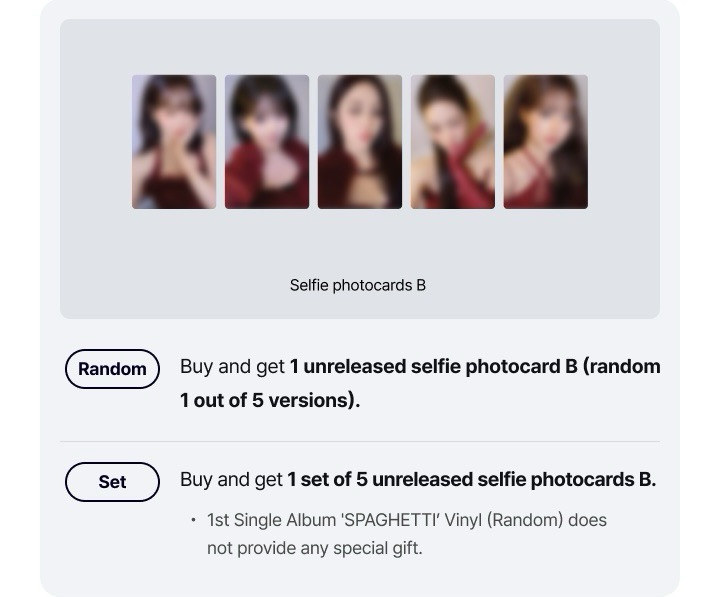Select the middle selfie photocard image
Image resolution: width=720 pixels, height=597 pixels.
pos(360,142)
